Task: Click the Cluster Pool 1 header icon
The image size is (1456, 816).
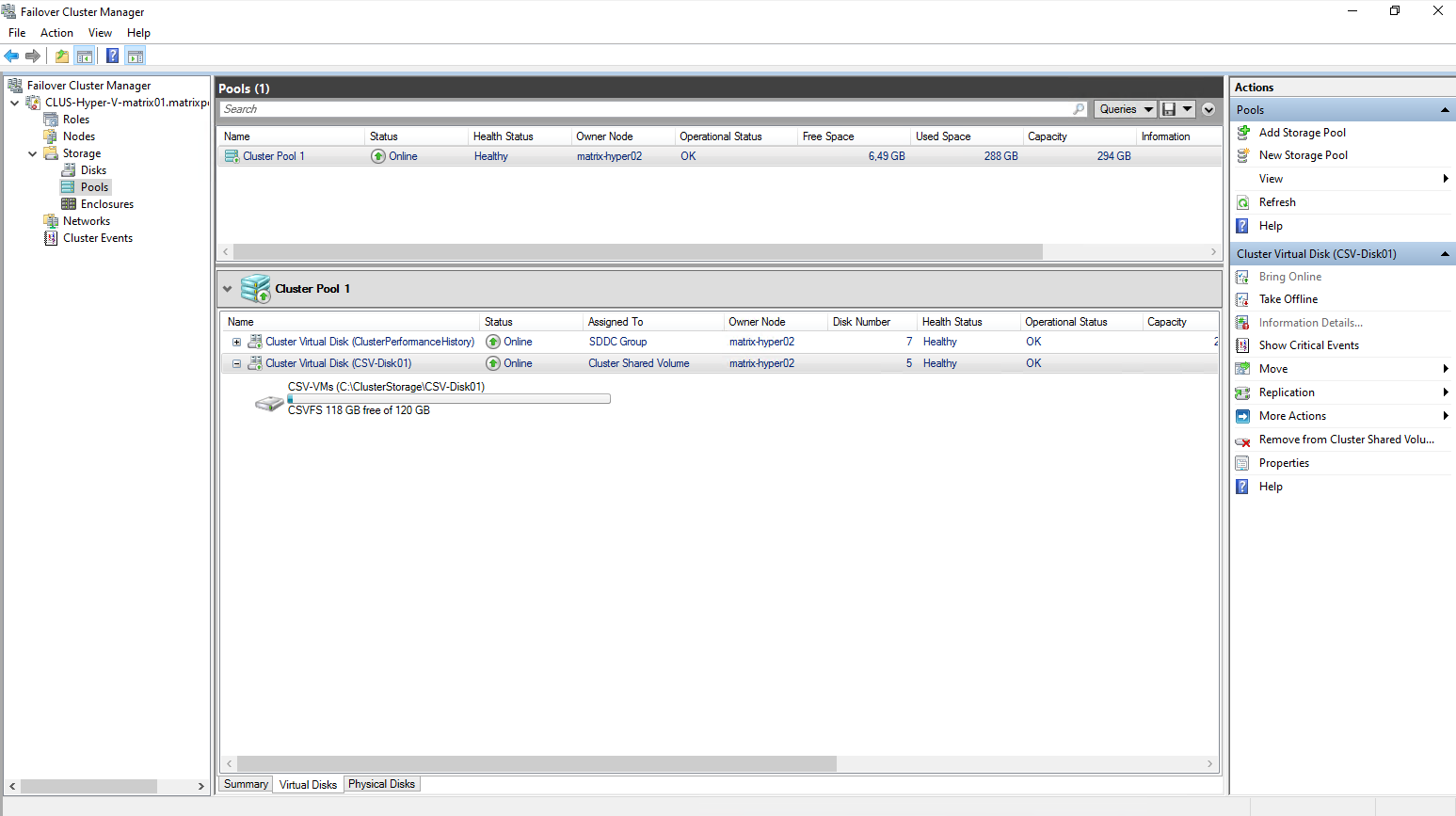Action: click(x=255, y=289)
